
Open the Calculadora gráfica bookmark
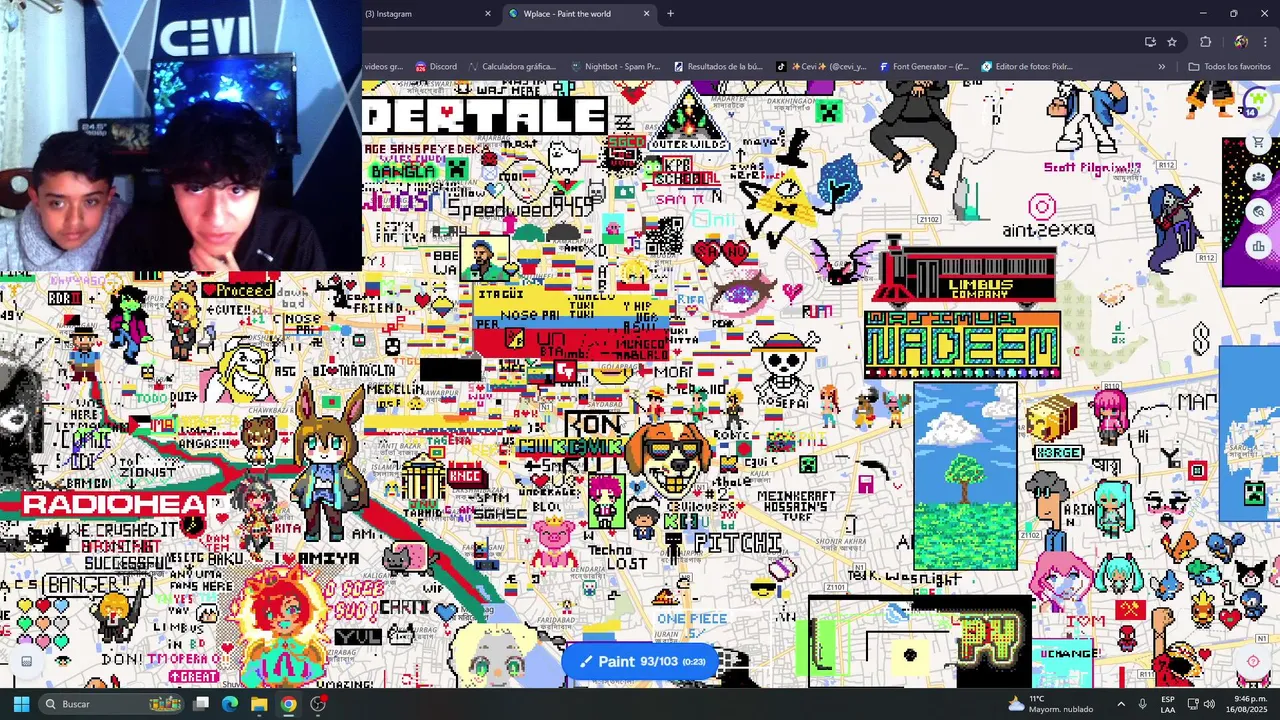pos(512,67)
